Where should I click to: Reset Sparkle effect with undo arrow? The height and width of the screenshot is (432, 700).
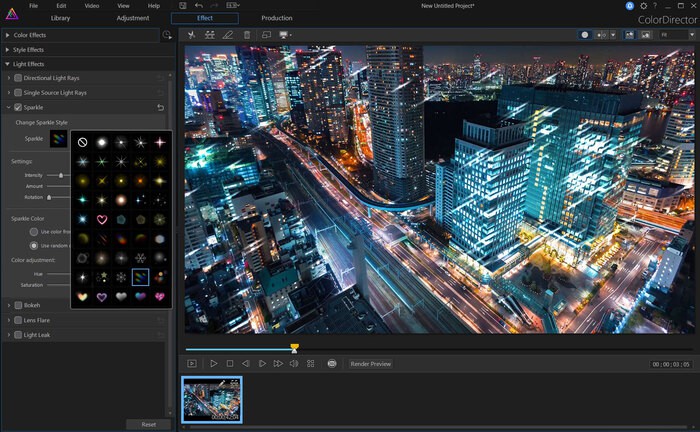(161, 107)
